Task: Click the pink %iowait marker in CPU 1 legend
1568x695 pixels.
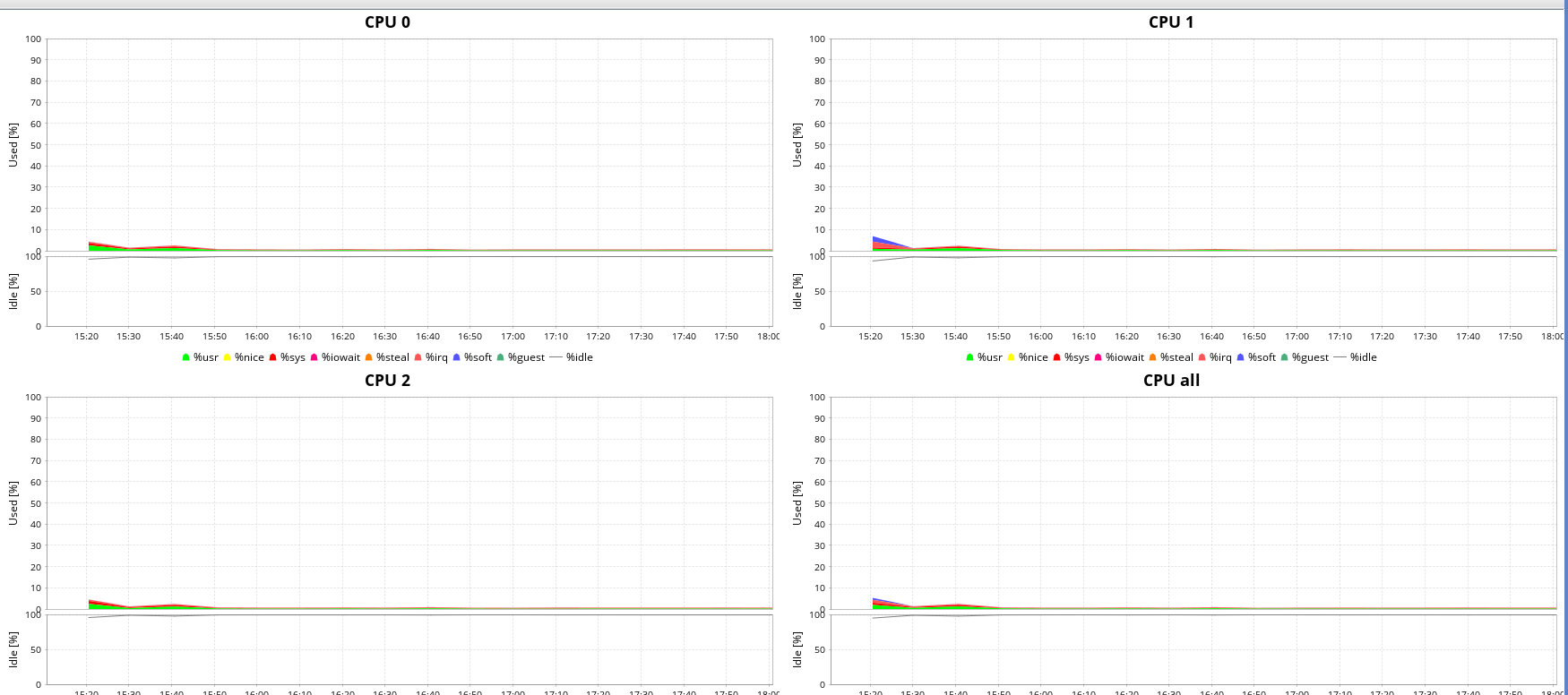Action: (1098, 357)
